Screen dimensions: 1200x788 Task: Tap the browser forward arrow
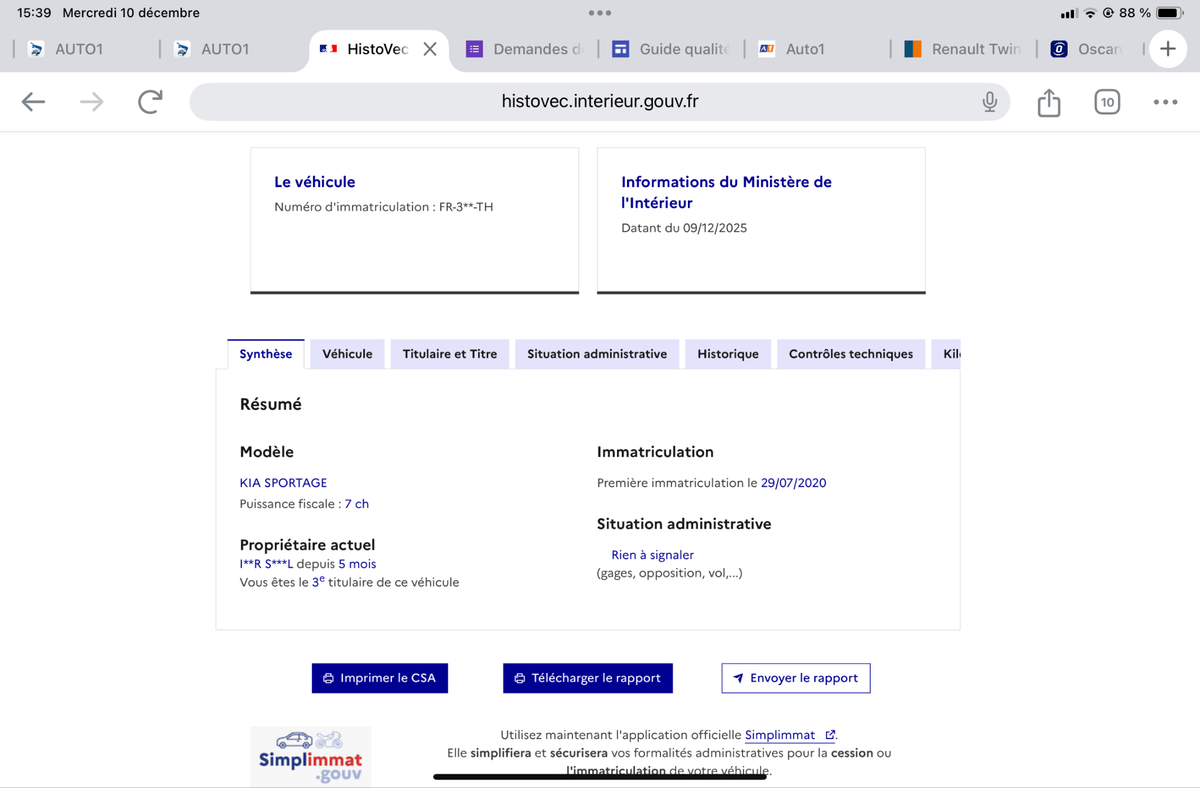point(92,102)
